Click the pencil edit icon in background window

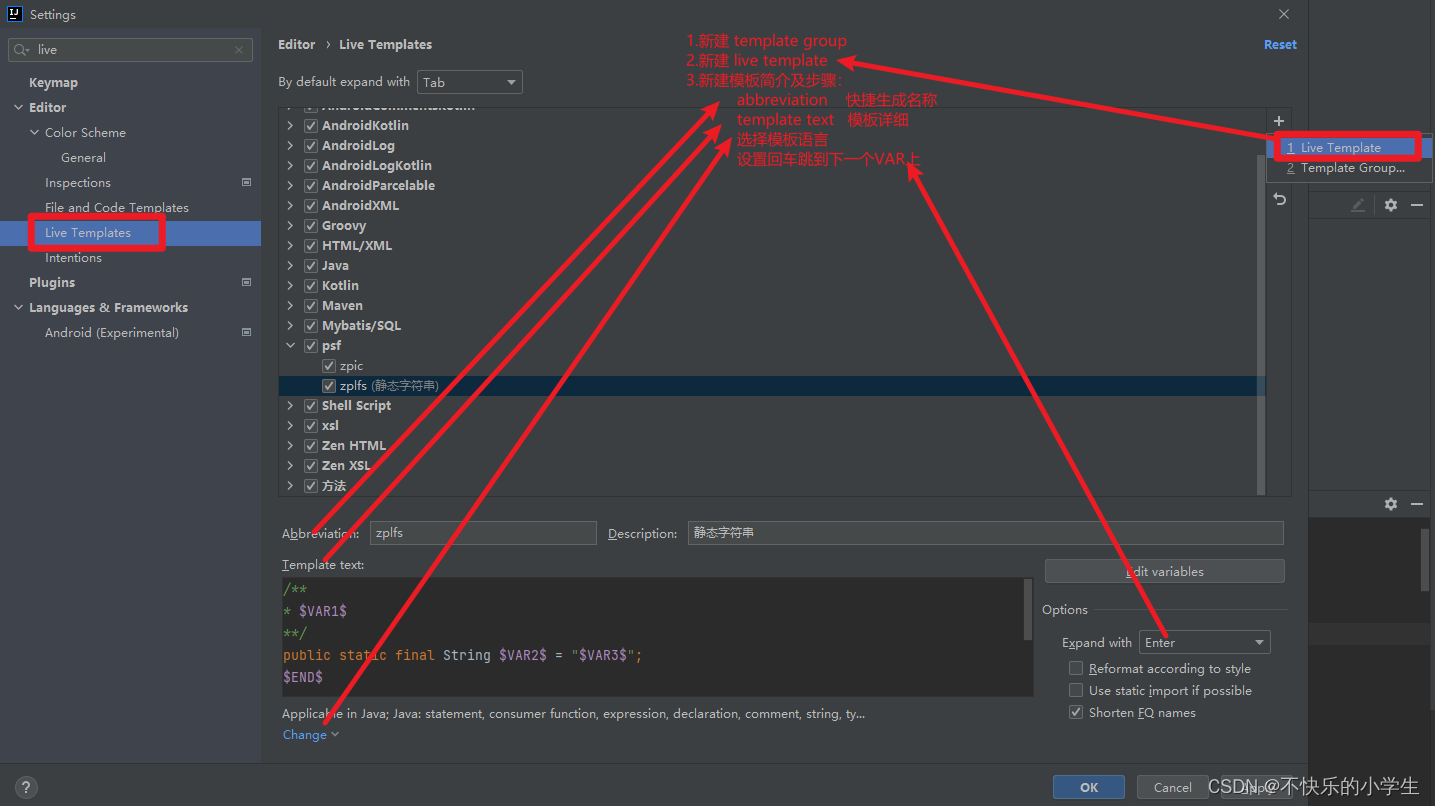(1358, 205)
